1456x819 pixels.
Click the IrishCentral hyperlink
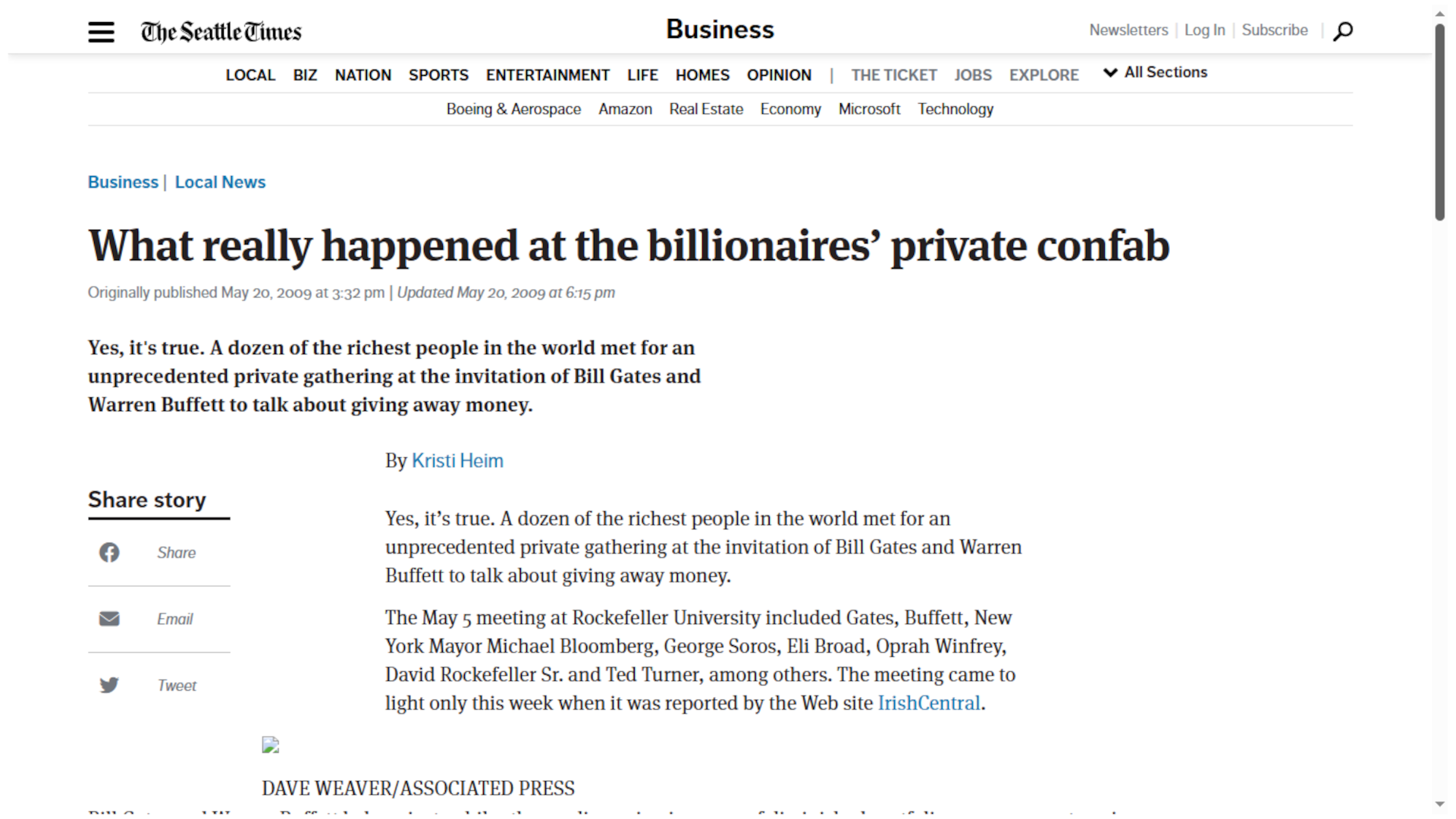click(x=928, y=703)
